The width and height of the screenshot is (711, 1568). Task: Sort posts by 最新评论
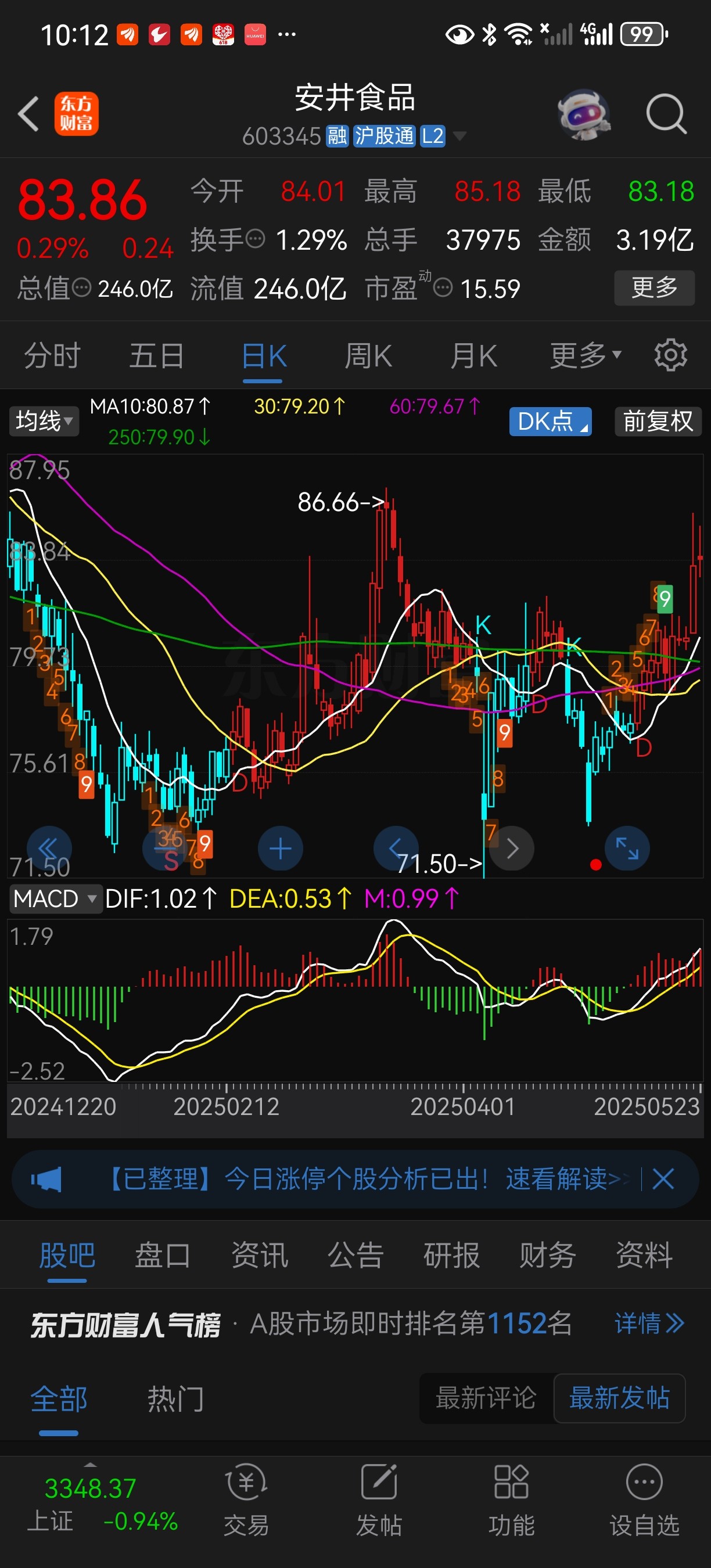[x=486, y=1398]
